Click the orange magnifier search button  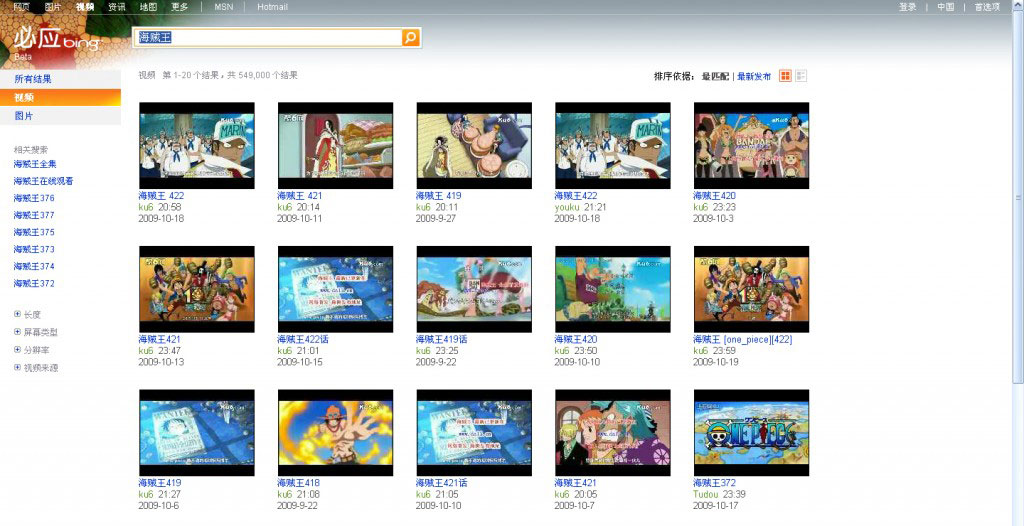pyautogui.click(x=410, y=38)
